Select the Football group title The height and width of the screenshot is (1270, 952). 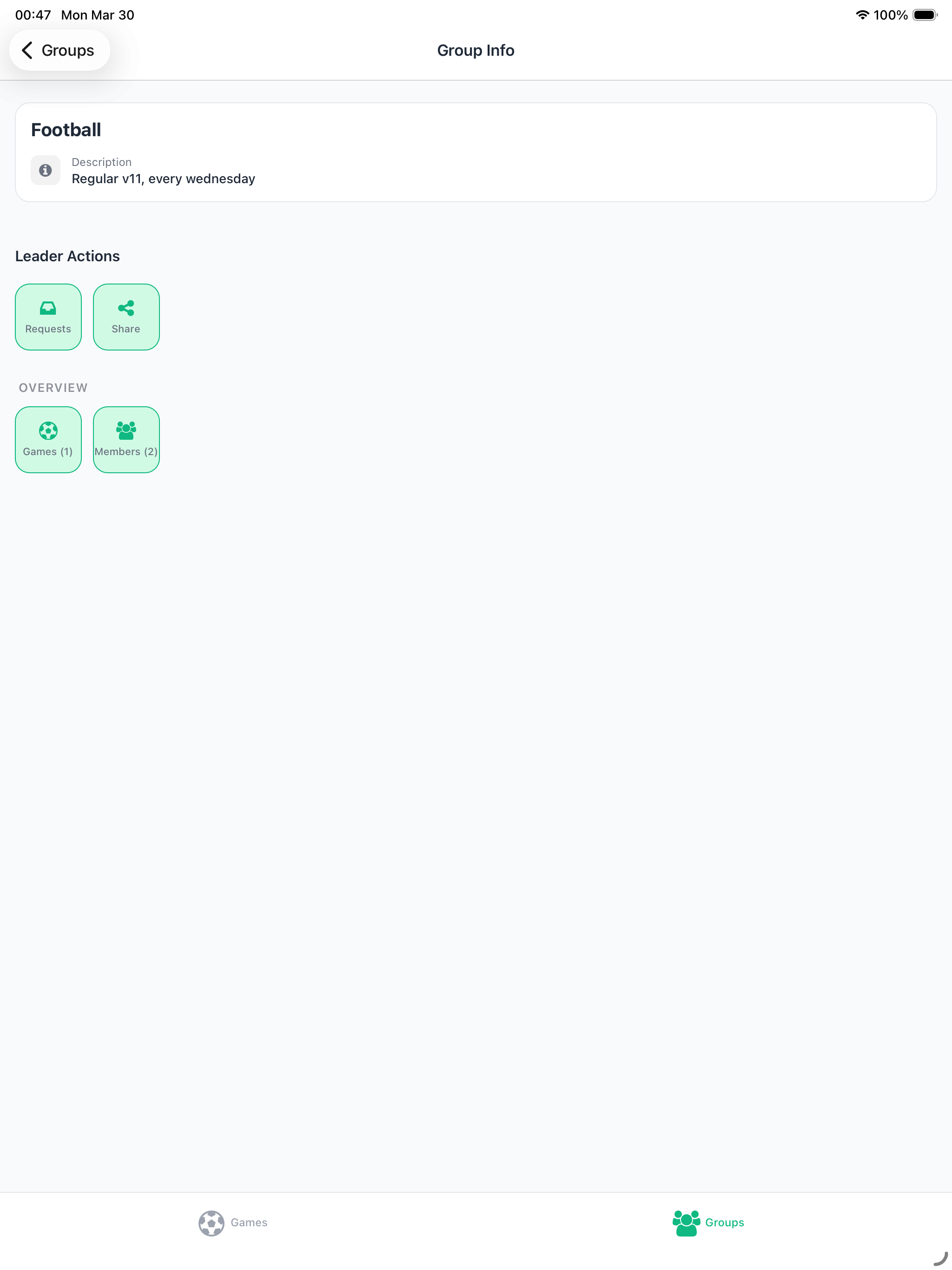pyautogui.click(x=66, y=130)
